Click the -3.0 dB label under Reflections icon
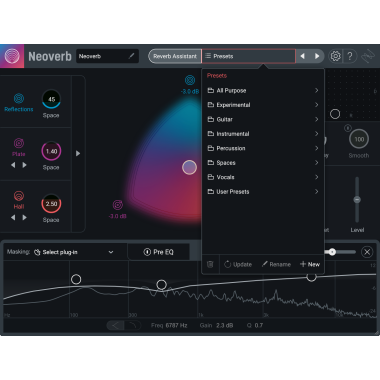Screen dimensions: 380x380 [190, 91]
